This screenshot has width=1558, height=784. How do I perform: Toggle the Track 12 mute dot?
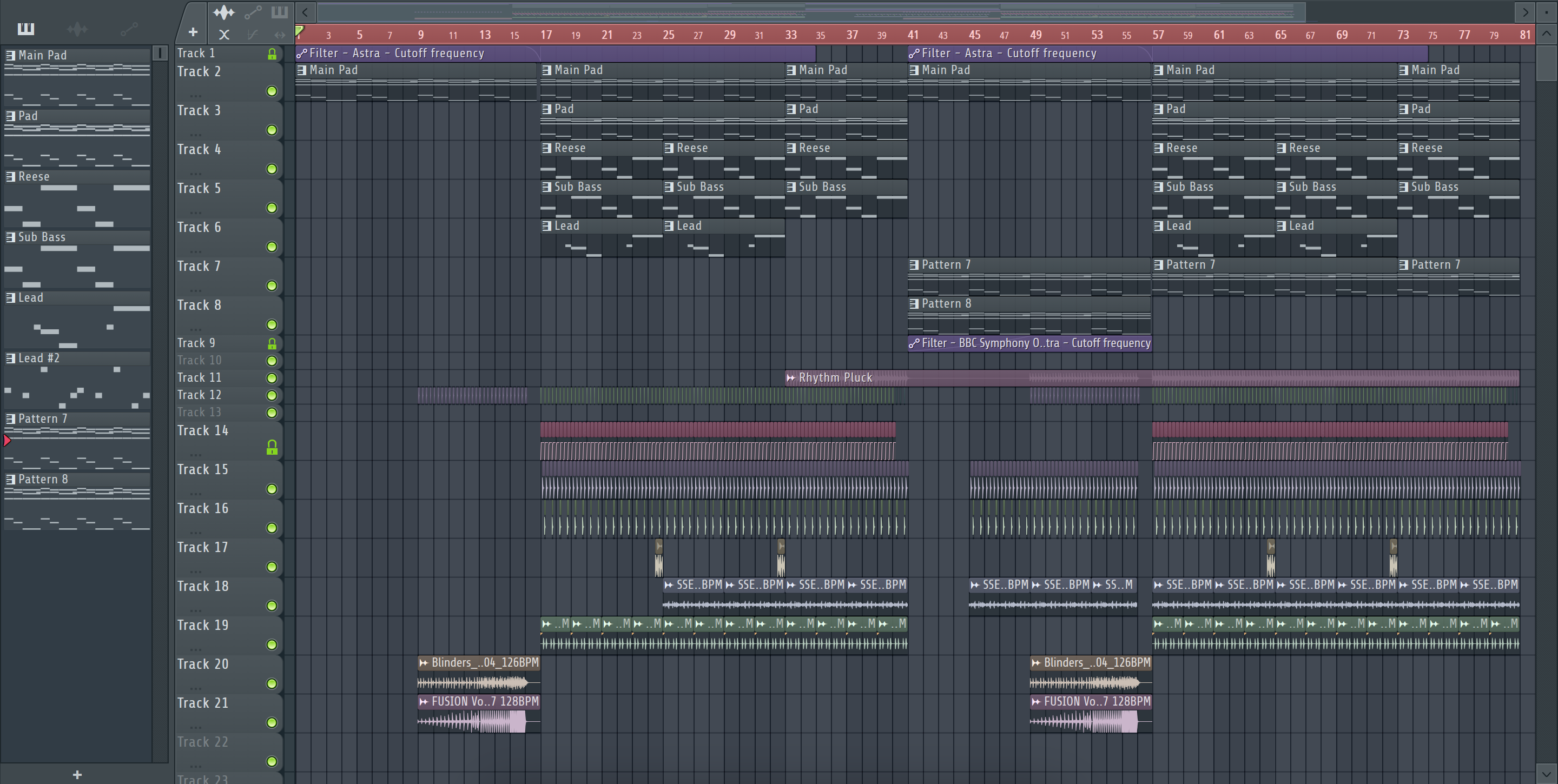point(272,395)
